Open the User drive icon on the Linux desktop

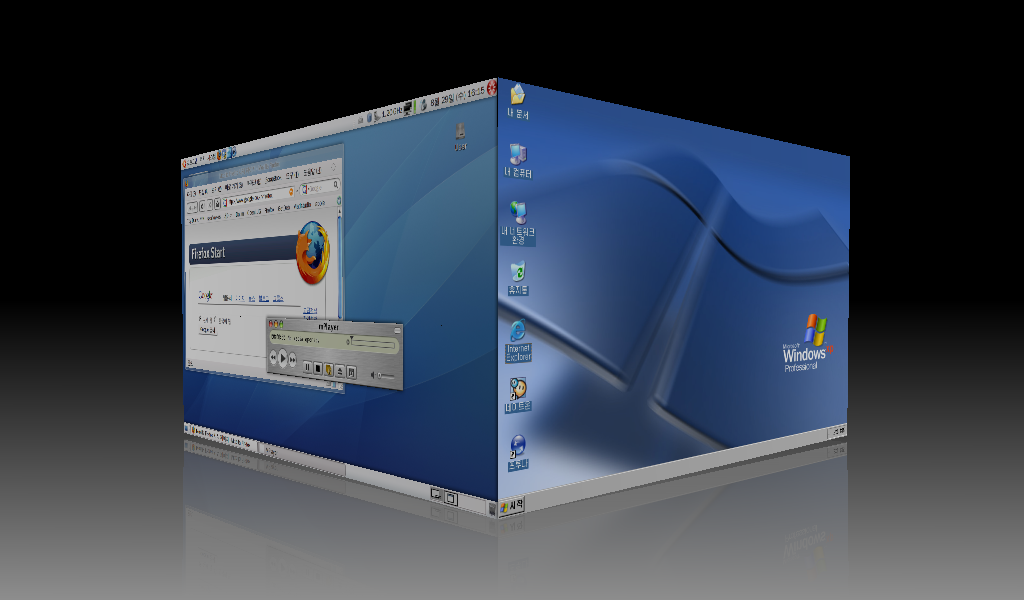click(x=460, y=136)
